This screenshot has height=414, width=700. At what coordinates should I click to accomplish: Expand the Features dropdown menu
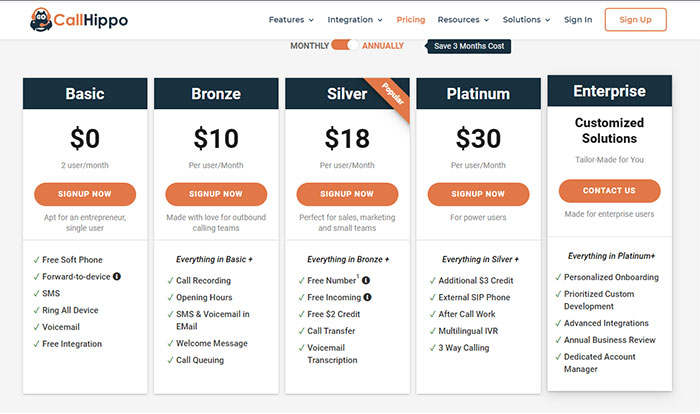click(x=292, y=20)
